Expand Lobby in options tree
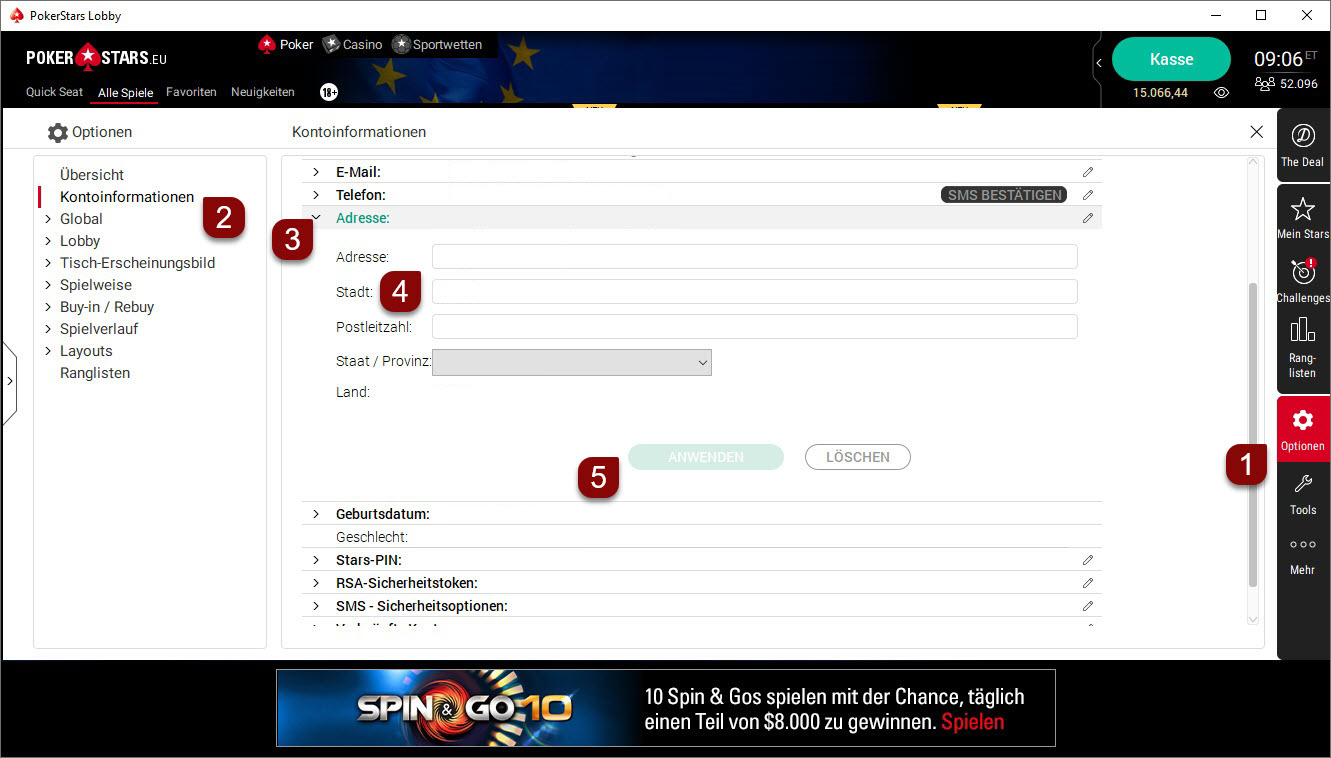1331x758 pixels. [48, 241]
